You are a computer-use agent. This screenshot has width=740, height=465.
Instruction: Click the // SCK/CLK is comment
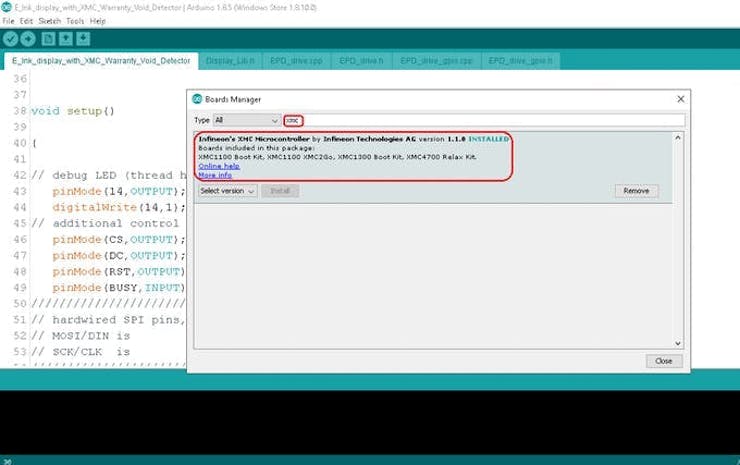(x=81, y=352)
